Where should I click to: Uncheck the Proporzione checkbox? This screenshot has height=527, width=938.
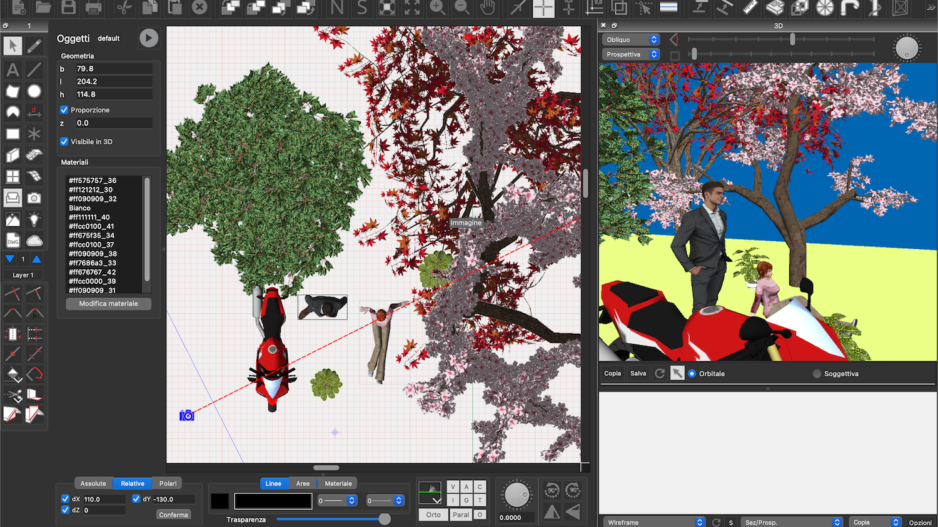(x=65, y=110)
